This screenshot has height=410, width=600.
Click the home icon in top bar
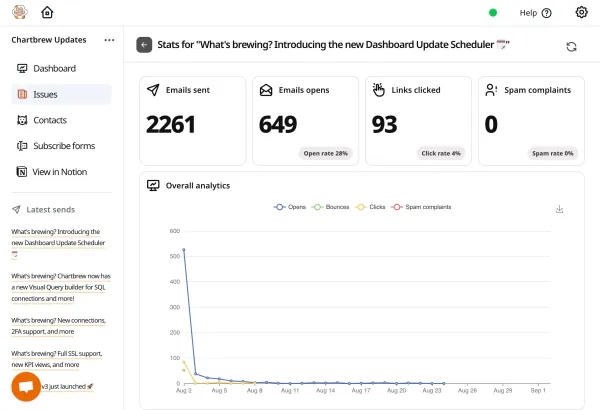[x=47, y=13]
